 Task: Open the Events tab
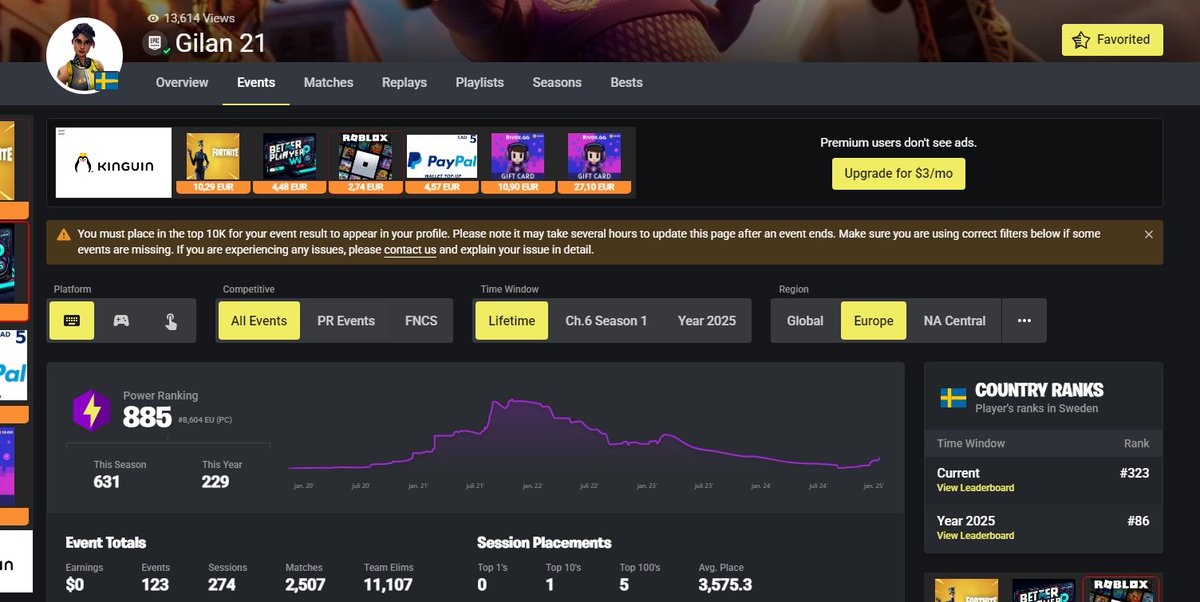pyautogui.click(x=256, y=83)
